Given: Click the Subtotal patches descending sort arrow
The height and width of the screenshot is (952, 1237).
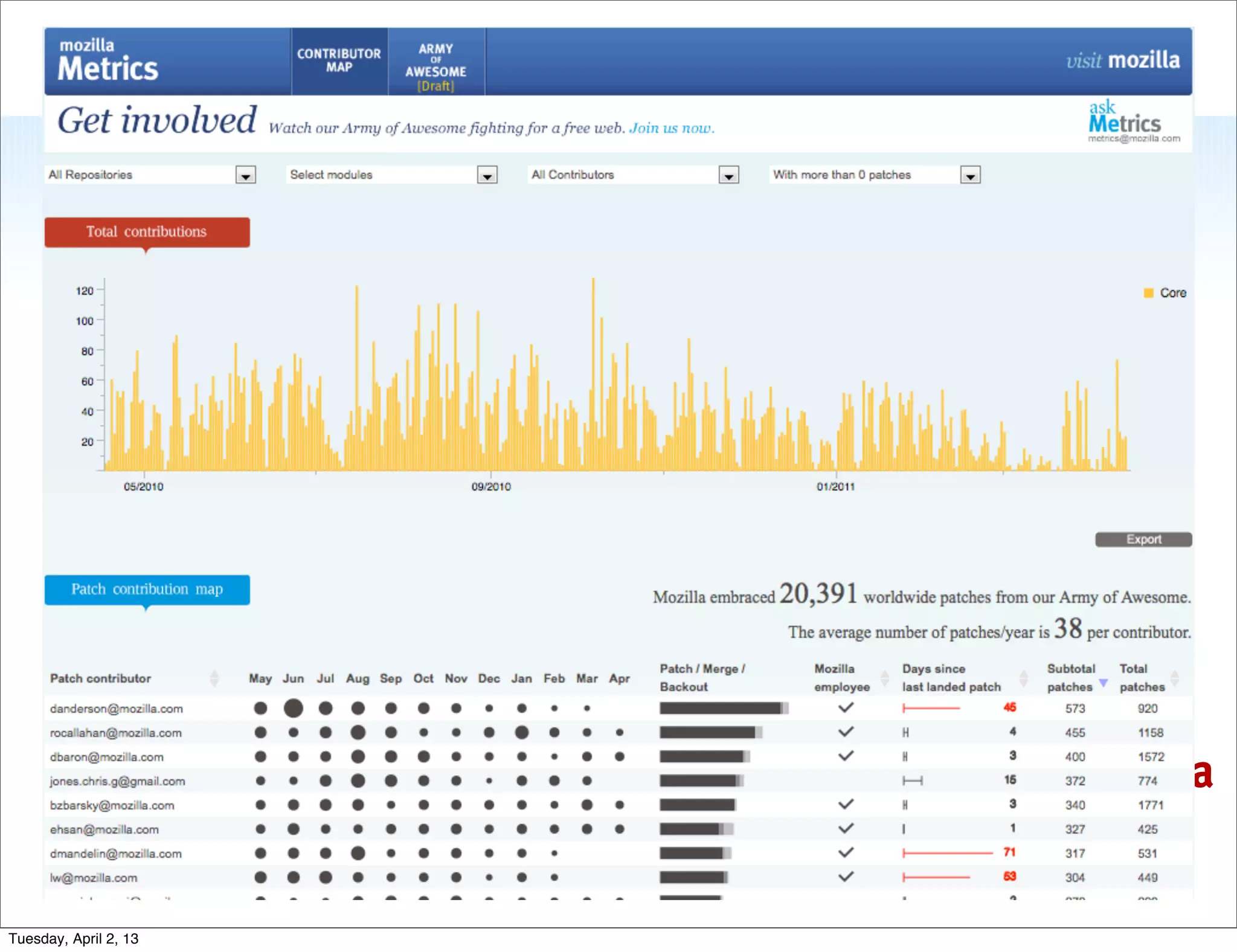Looking at the screenshot, I should pyautogui.click(x=1103, y=683).
